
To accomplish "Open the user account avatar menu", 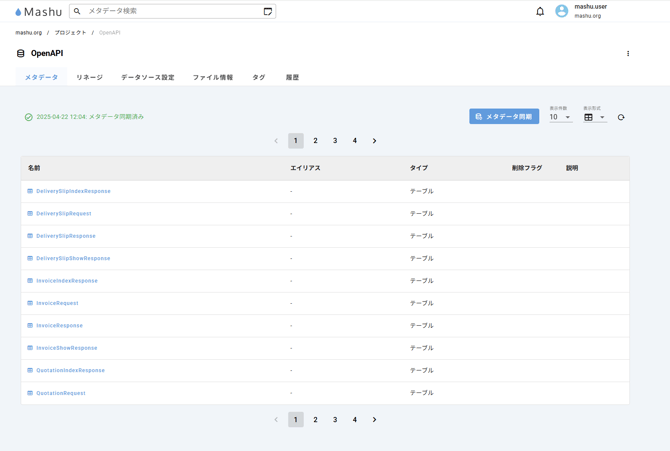I will pos(561,12).
